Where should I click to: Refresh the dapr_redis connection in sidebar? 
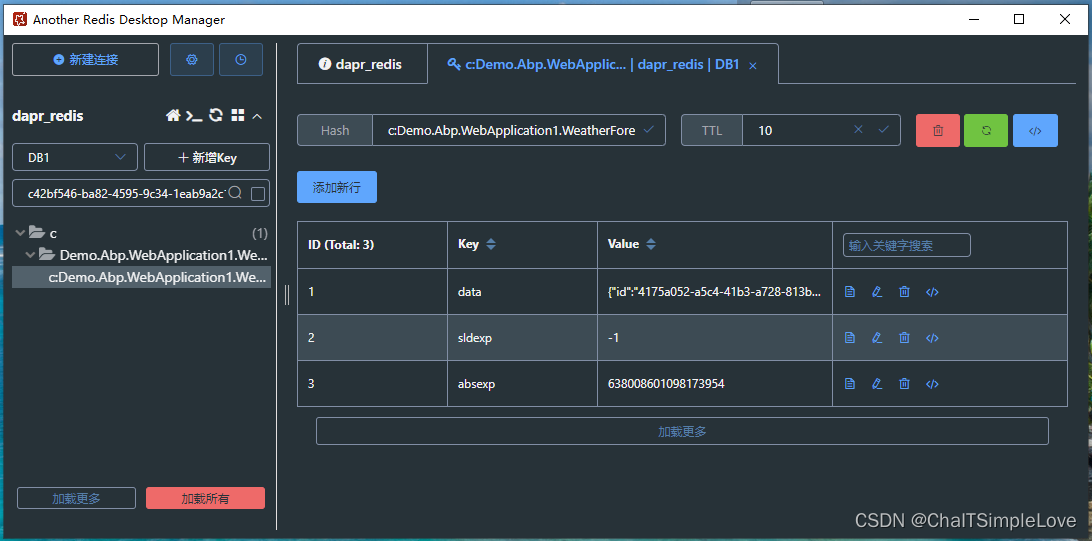point(216,116)
